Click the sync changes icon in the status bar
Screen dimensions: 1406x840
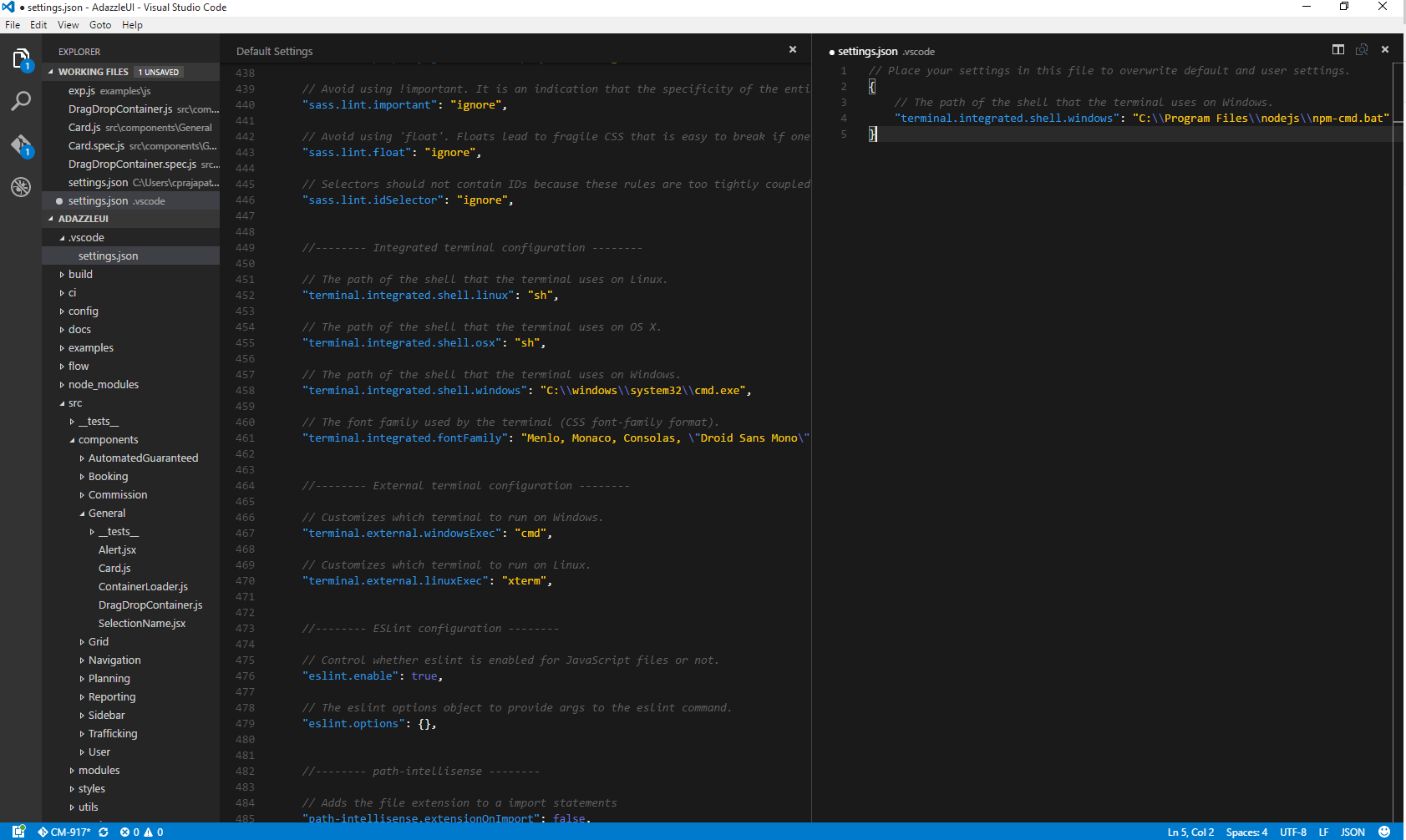click(104, 832)
